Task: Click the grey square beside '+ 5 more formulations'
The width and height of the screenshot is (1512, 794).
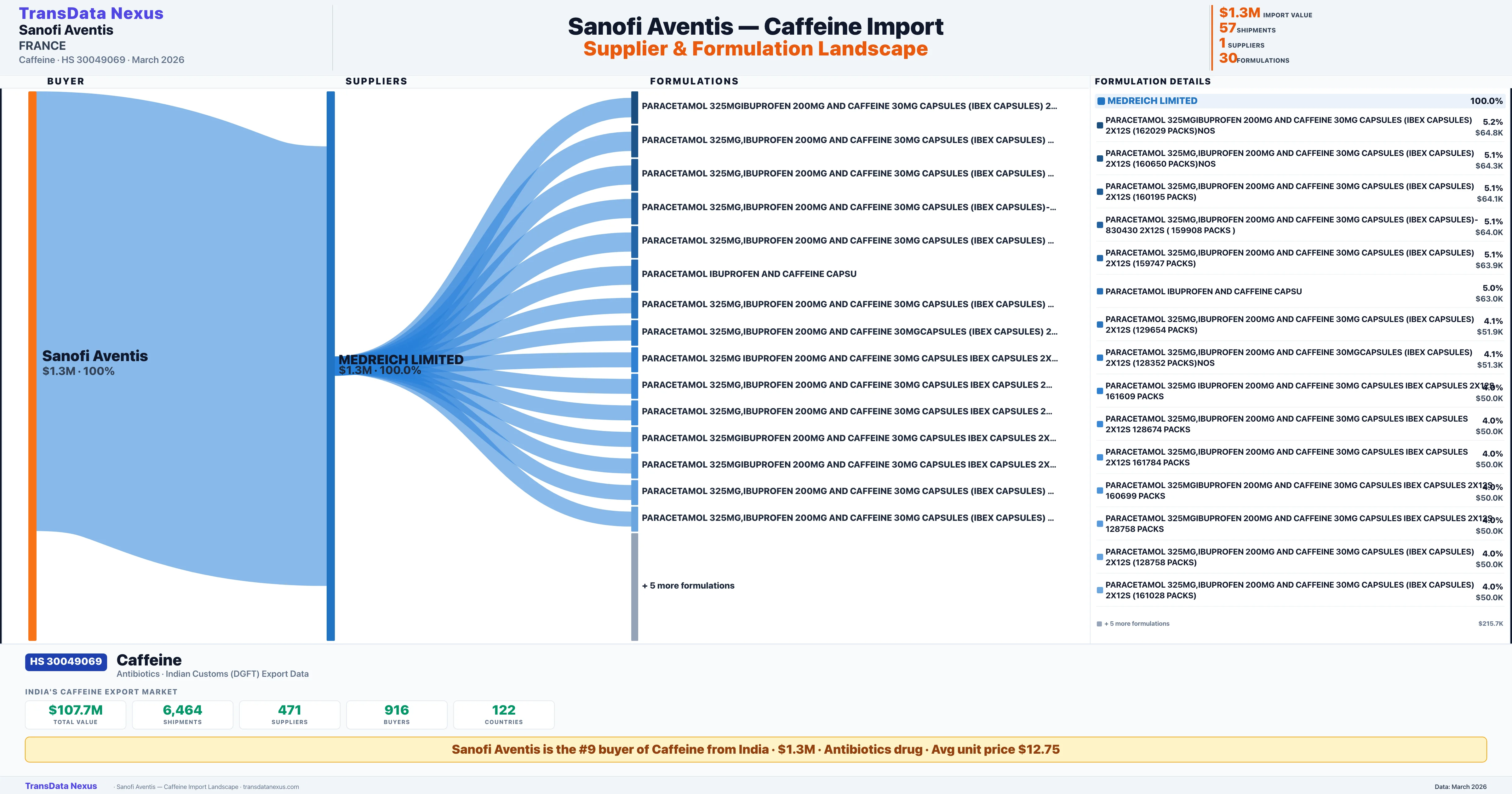Action: click(x=1099, y=624)
